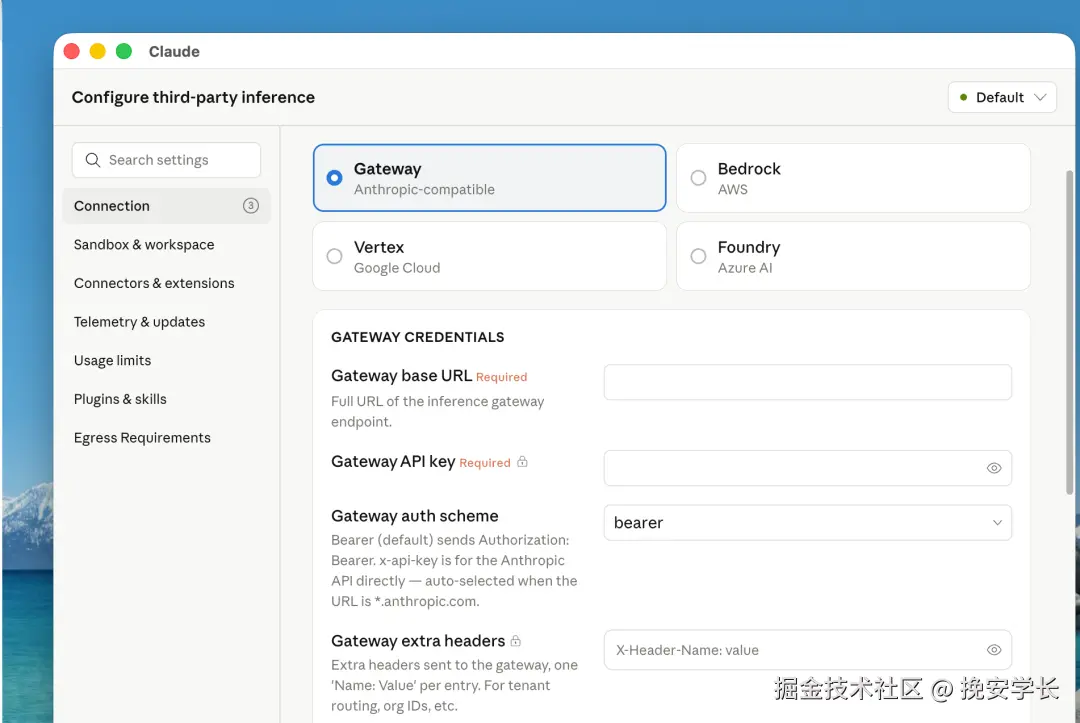Click the Connection badge showing 3

coord(251,205)
